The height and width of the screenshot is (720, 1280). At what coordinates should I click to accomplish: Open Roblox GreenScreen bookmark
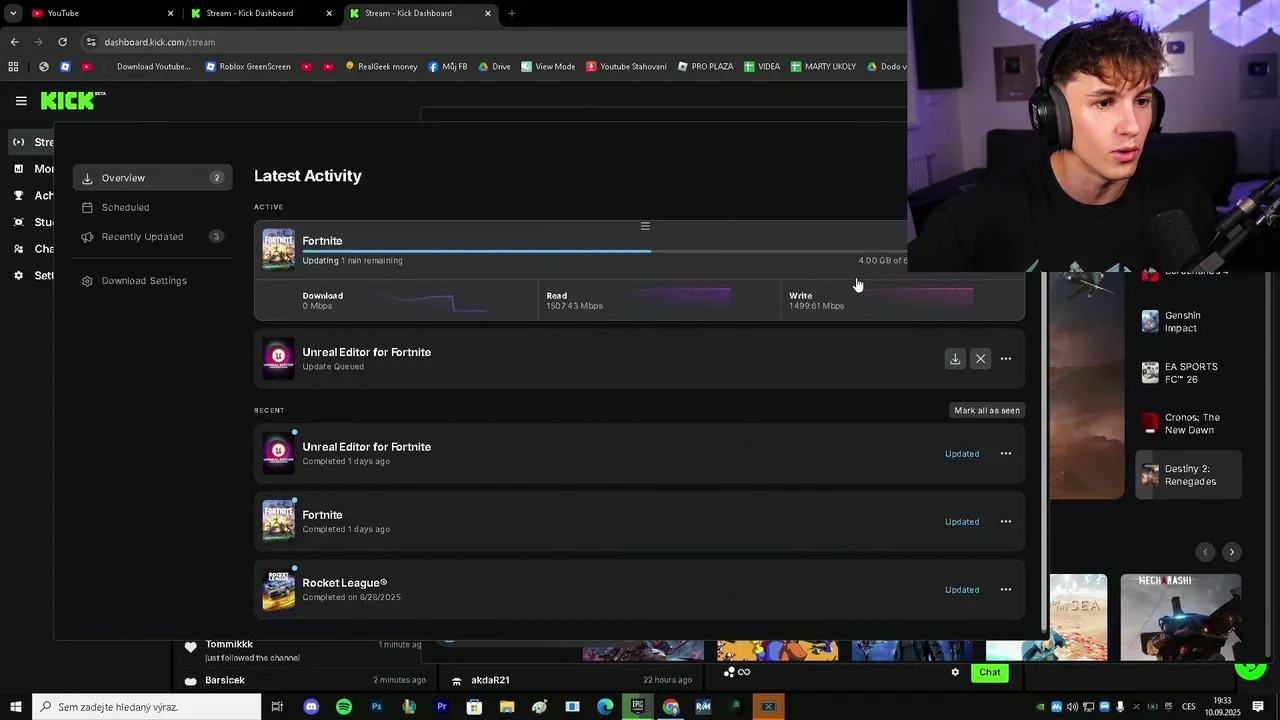click(x=248, y=67)
